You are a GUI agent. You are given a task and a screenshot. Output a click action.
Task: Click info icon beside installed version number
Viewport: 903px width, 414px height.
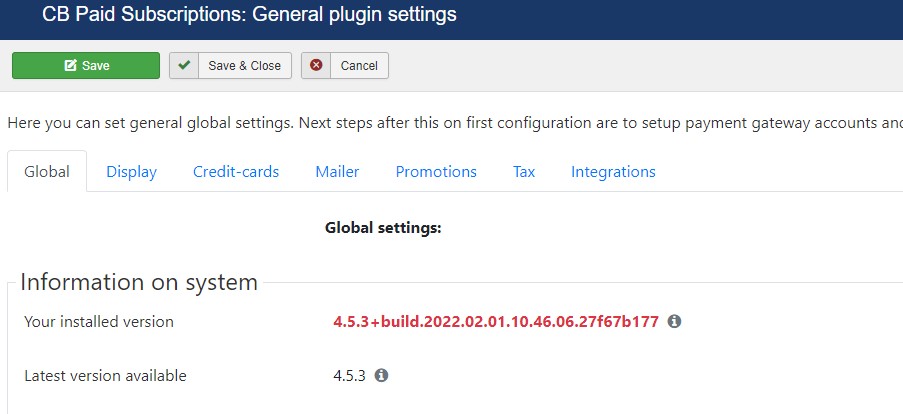tap(674, 321)
